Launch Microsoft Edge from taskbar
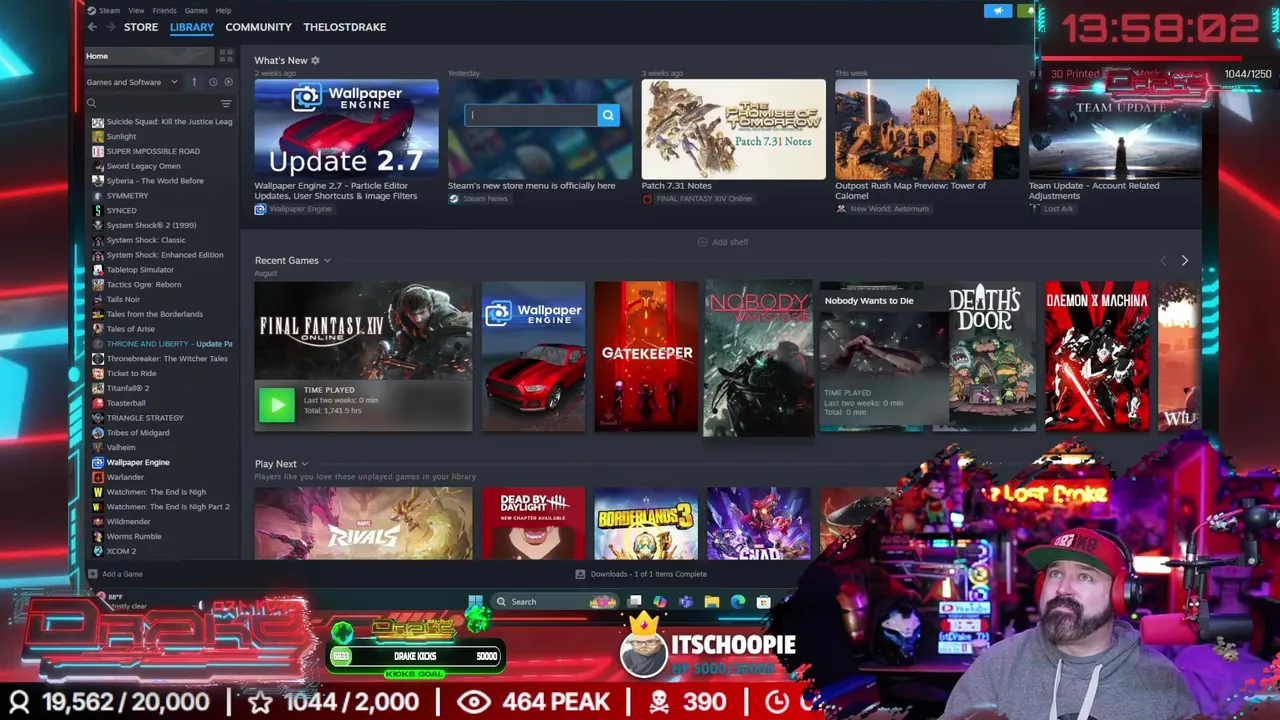This screenshot has height=720, width=1280. pyautogui.click(x=737, y=601)
